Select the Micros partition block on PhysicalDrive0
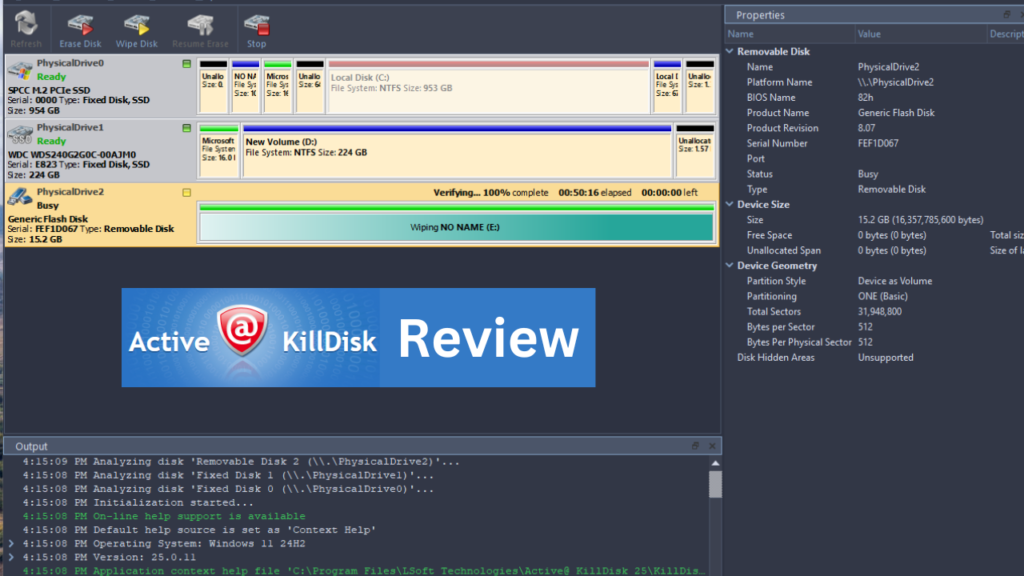The width and height of the screenshot is (1024, 576). pyautogui.click(x=278, y=87)
